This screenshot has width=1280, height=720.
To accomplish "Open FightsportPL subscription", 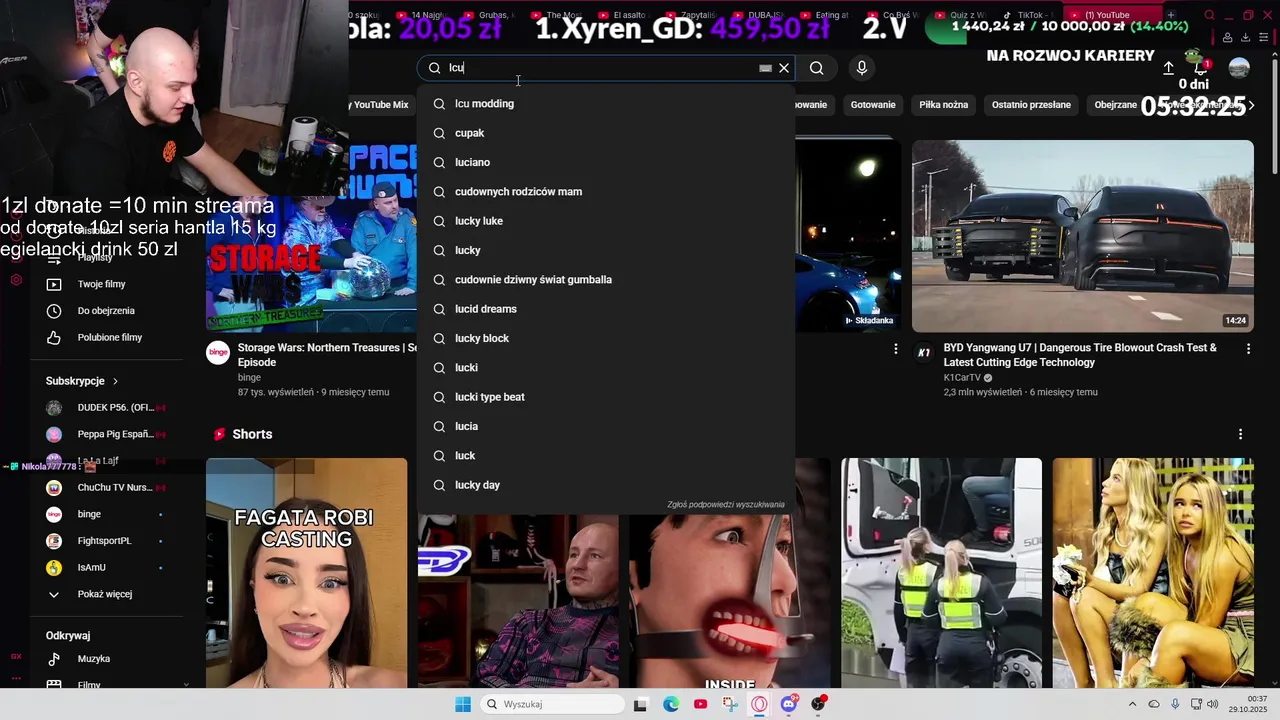I will pos(104,541).
